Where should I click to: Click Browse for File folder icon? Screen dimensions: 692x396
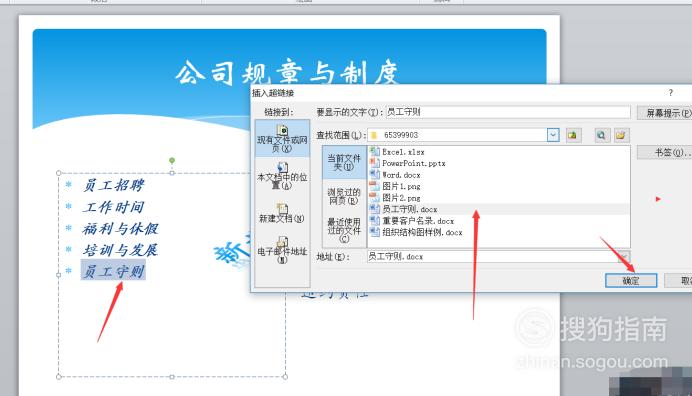click(x=621, y=135)
